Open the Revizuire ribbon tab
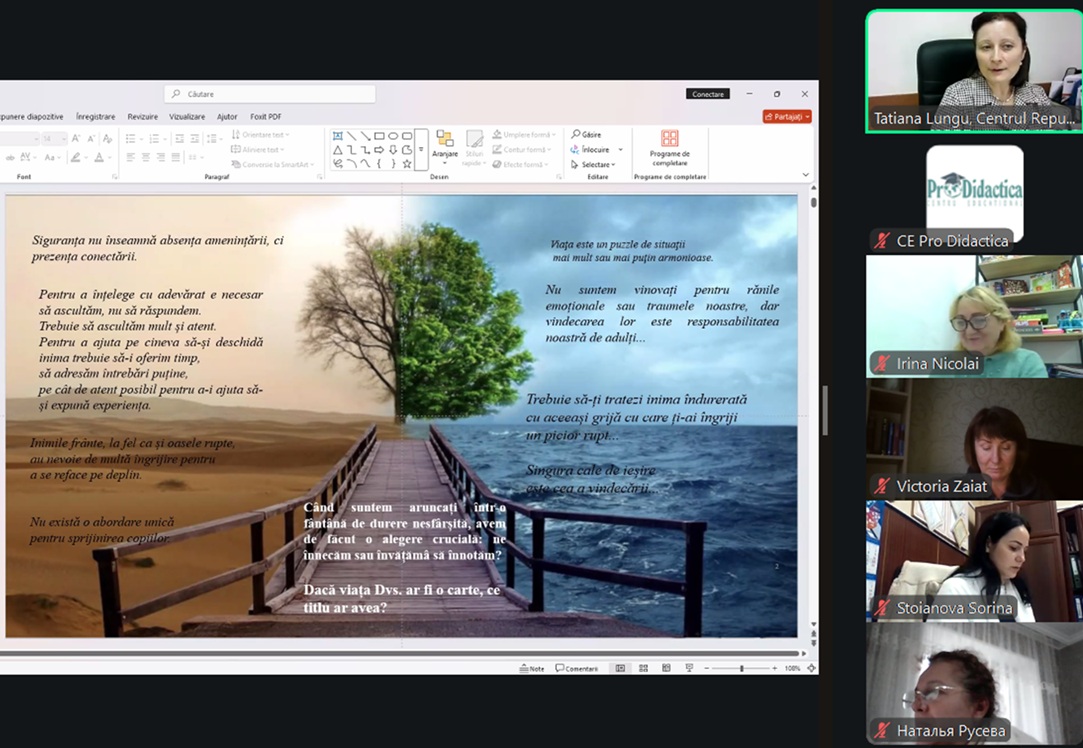The height and width of the screenshot is (748, 1083). (x=142, y=117)
